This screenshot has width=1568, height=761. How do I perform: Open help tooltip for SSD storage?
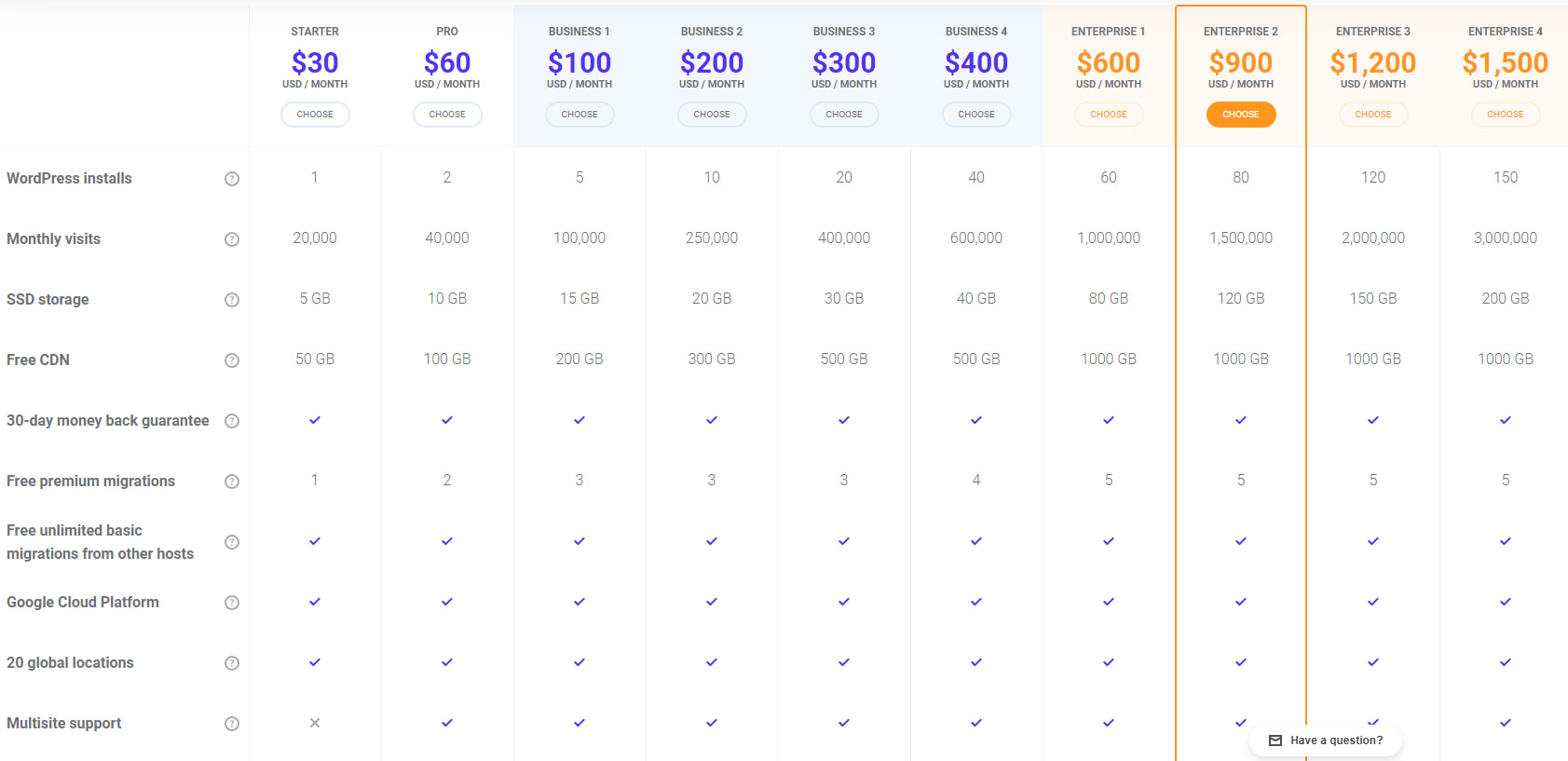pos(232,299)
